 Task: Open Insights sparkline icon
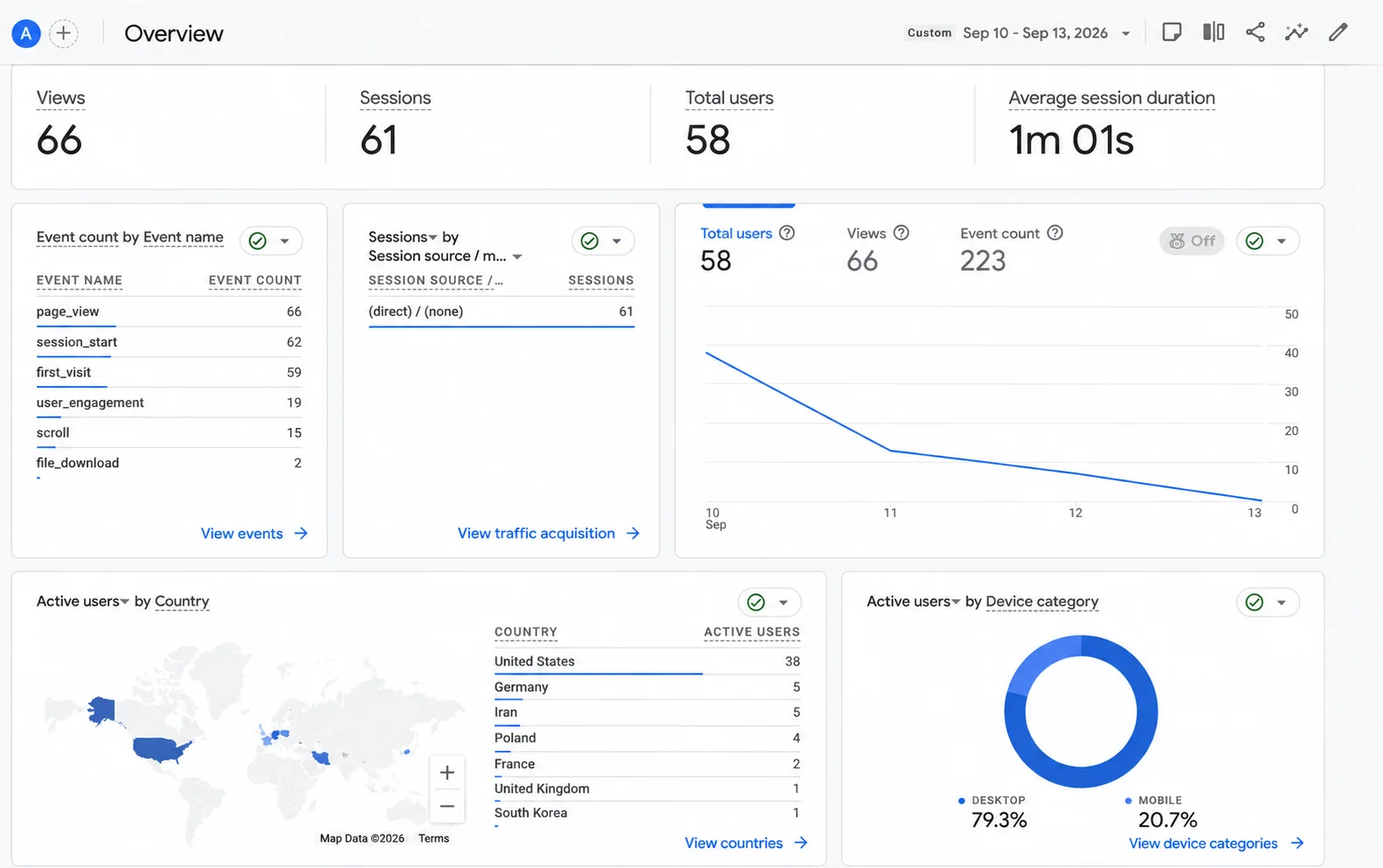click(x=1297, y=32)
